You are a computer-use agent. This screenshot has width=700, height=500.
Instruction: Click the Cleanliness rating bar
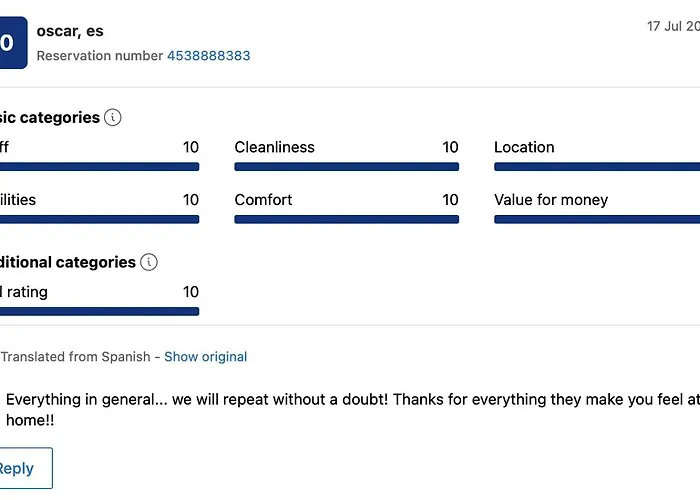(346, 167)
